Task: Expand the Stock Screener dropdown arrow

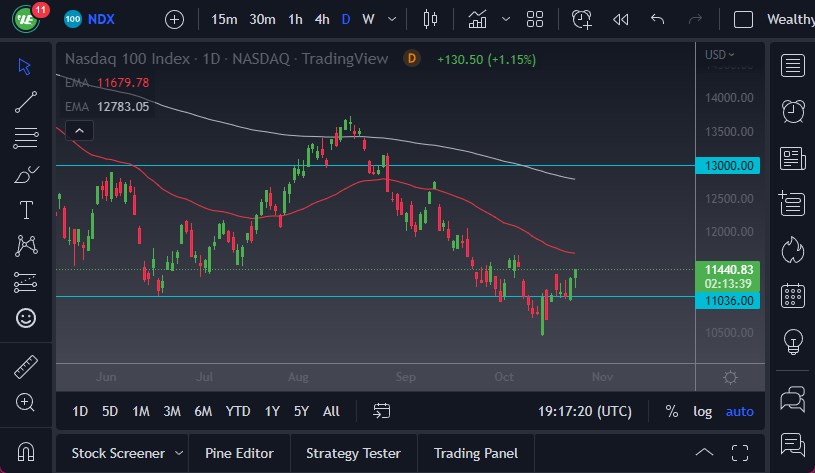Action: pyautogui.click(x=178, y=453)
